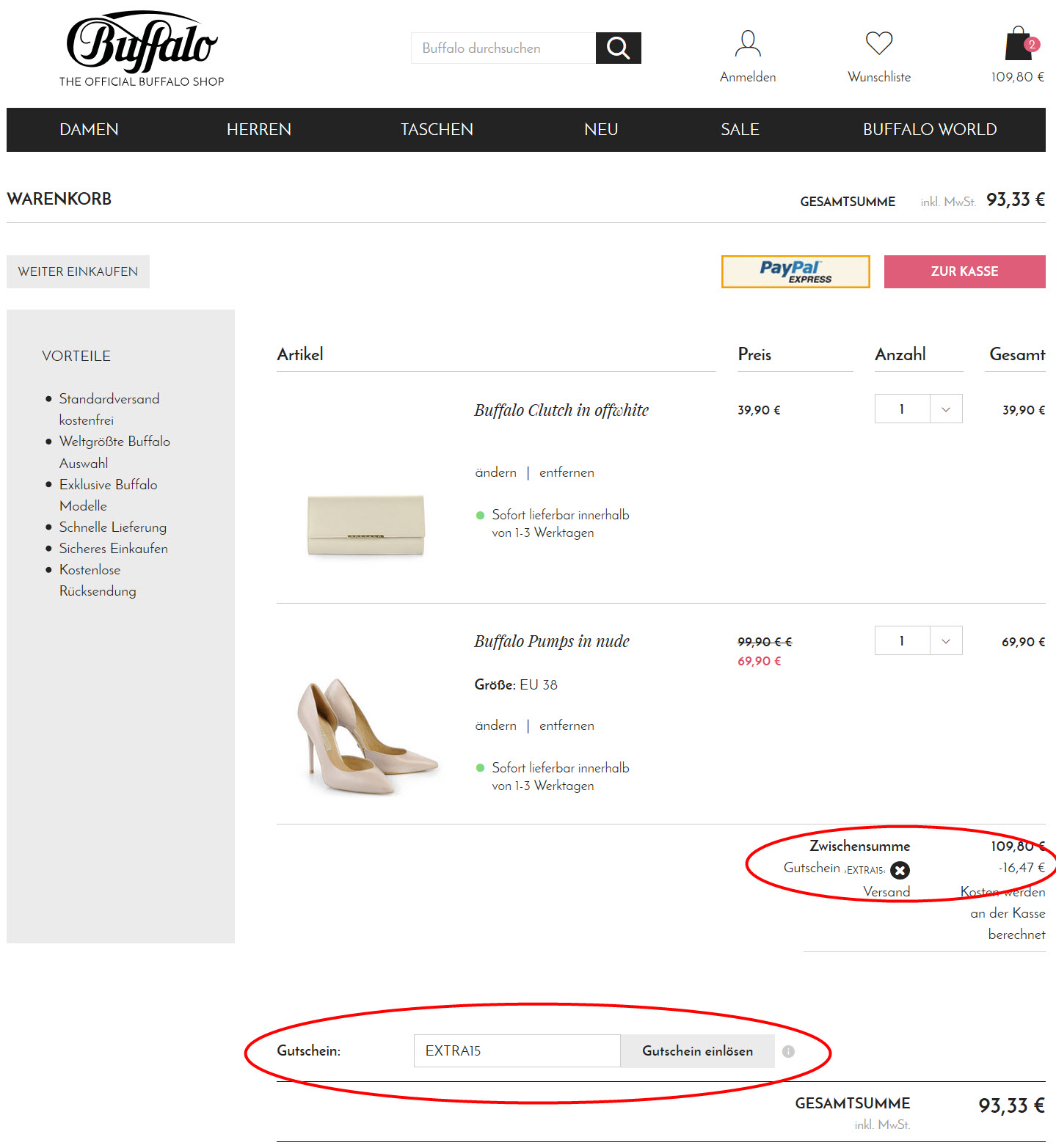Click WEITER EINKAUFEN button
1056x1148 pixels.
coord(78,271)
